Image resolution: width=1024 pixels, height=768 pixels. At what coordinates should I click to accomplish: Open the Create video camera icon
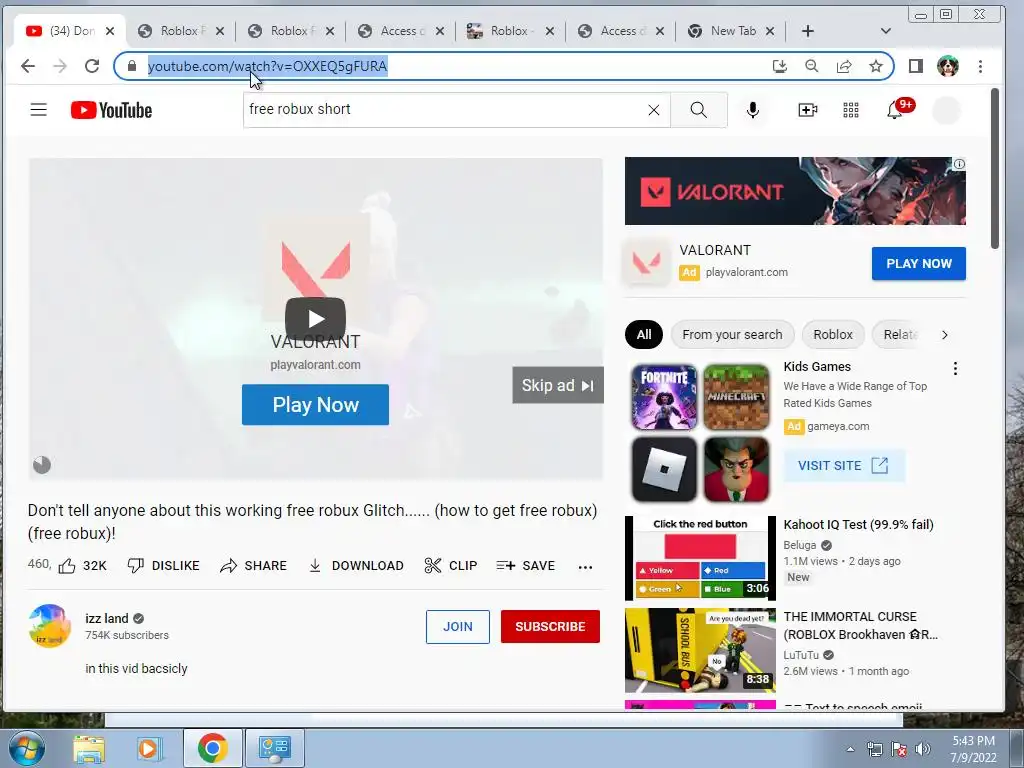(807, 110)
